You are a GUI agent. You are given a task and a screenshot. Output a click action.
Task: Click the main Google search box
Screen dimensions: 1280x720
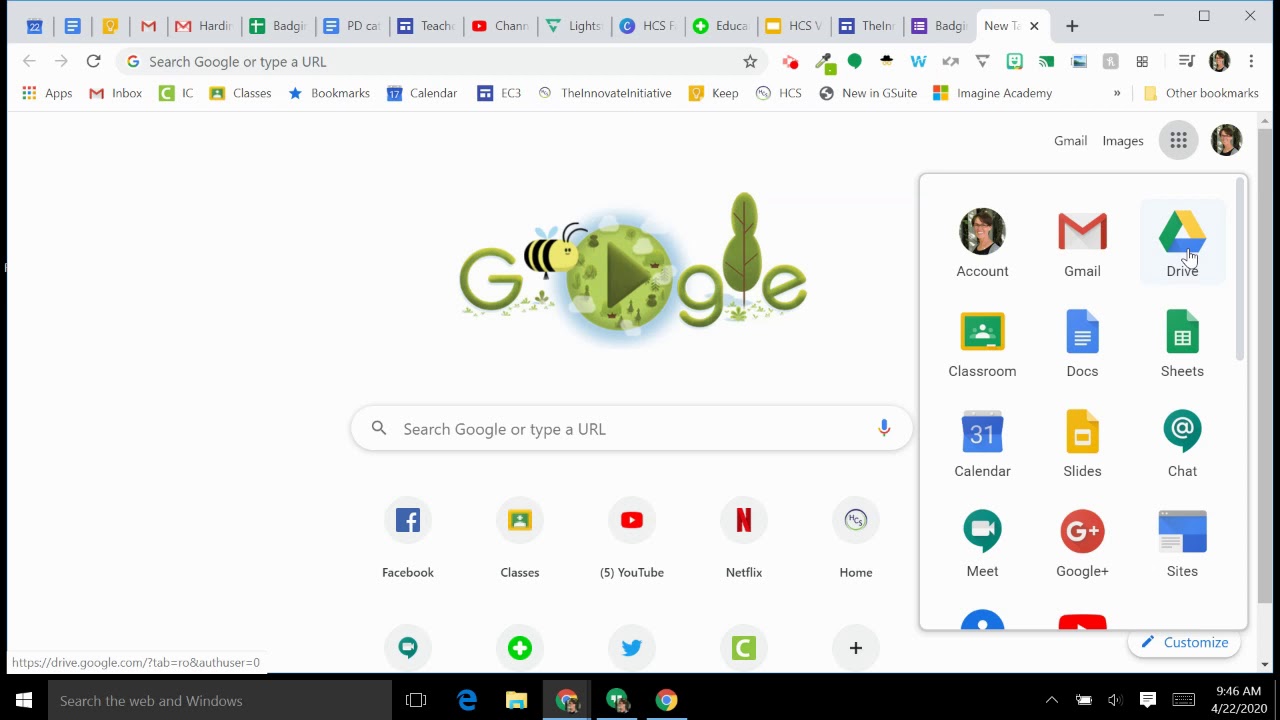tap(632, 429)
